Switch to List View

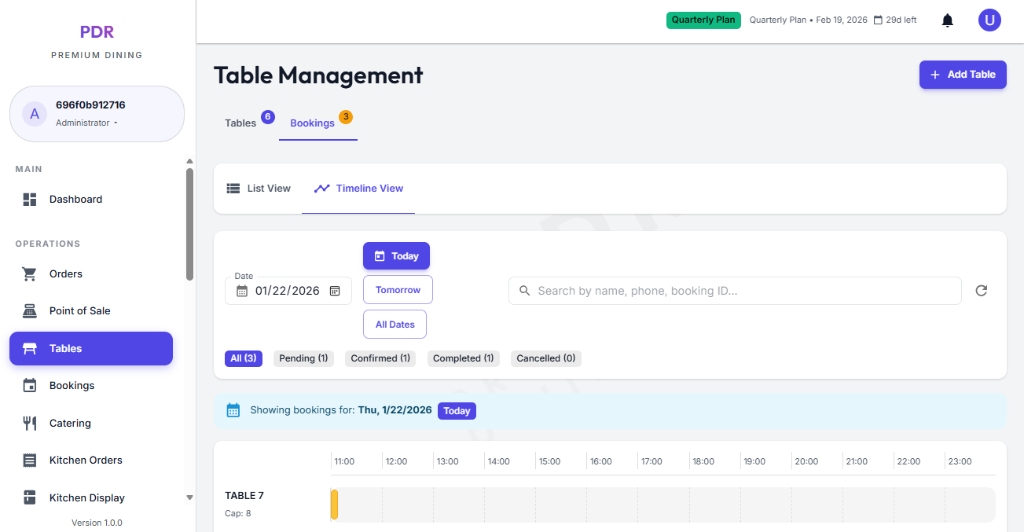[x=259, y=188]
